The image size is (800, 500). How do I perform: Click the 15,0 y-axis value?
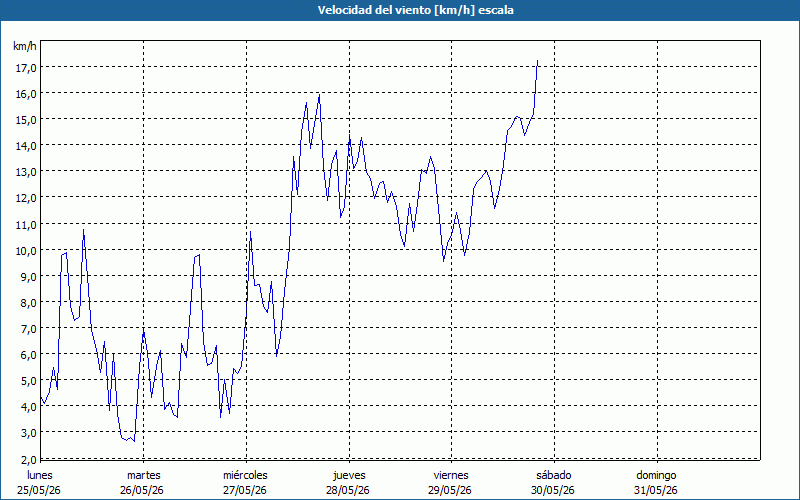26,120
